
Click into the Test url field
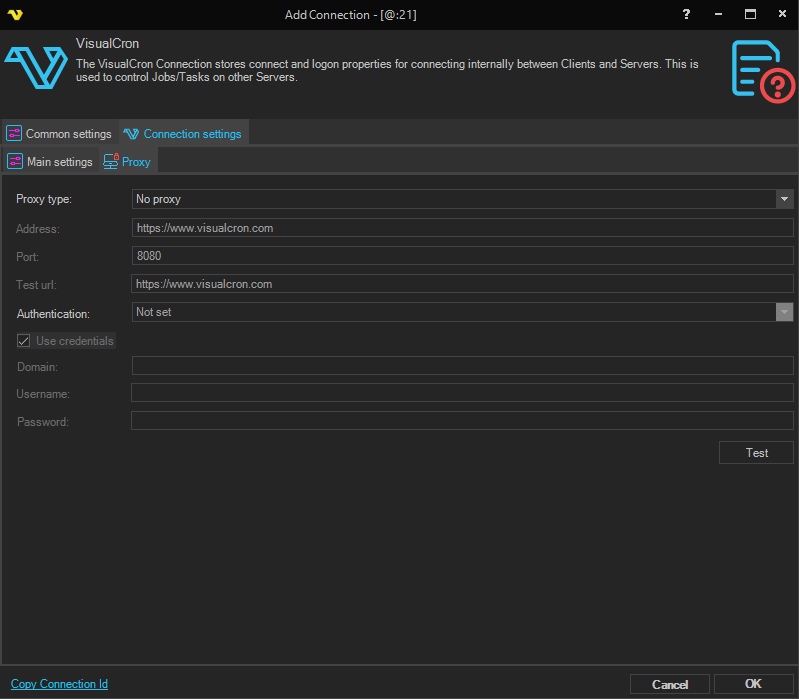[462, 284]
